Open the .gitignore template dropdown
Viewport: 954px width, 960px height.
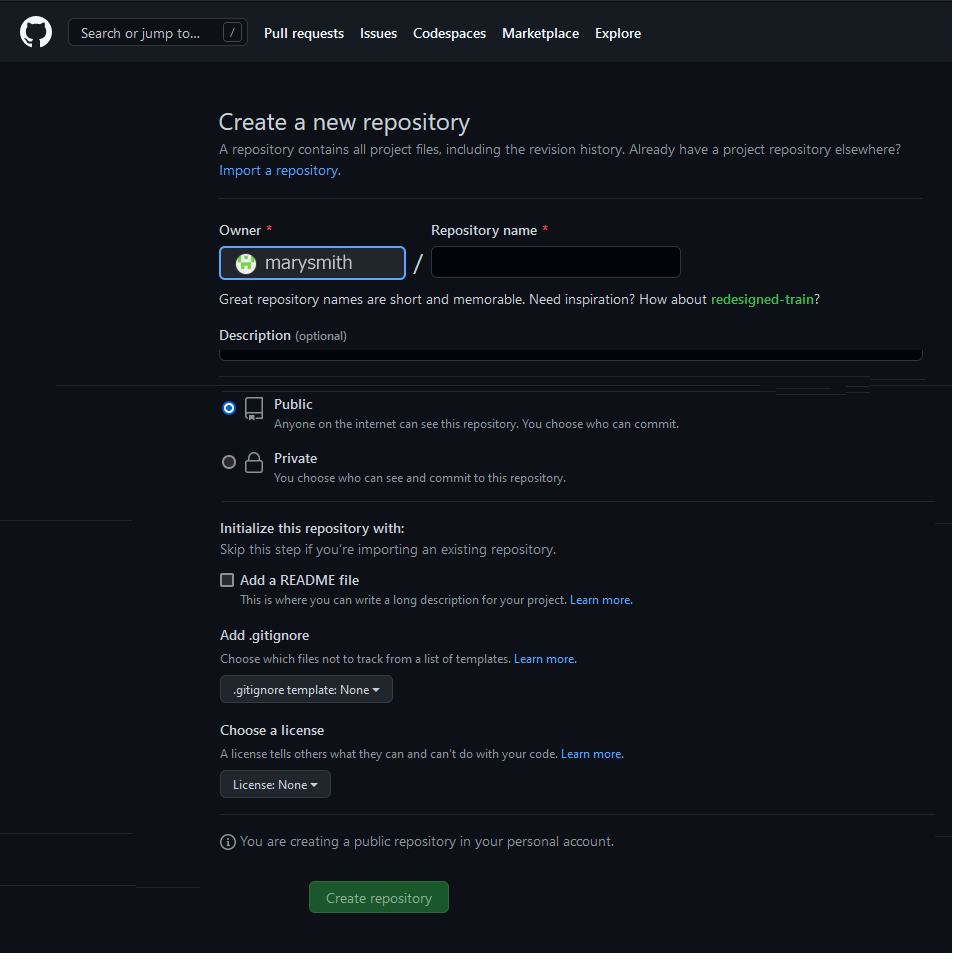306,690
